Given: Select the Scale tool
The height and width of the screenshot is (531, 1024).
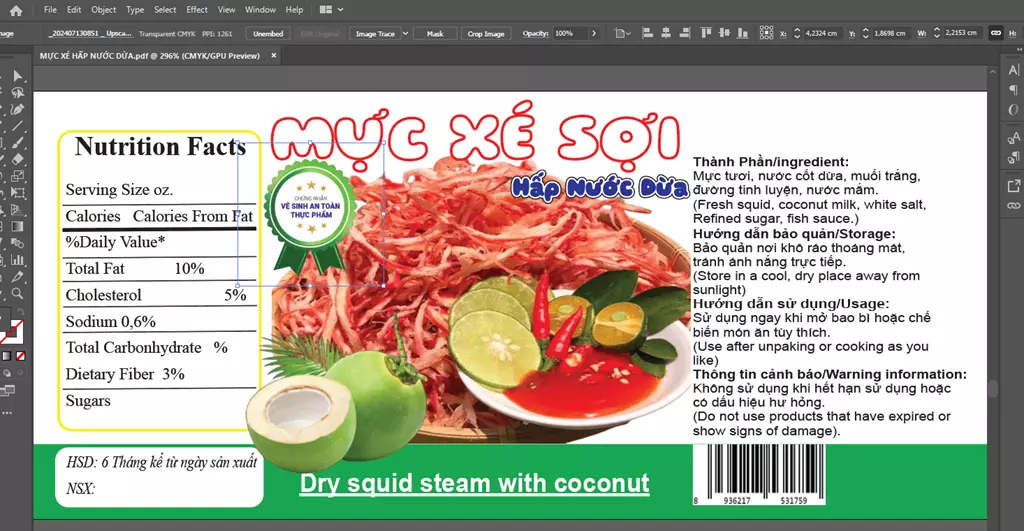Looking at the screenshot, I should pyautogui.click(x=18, y=176).
